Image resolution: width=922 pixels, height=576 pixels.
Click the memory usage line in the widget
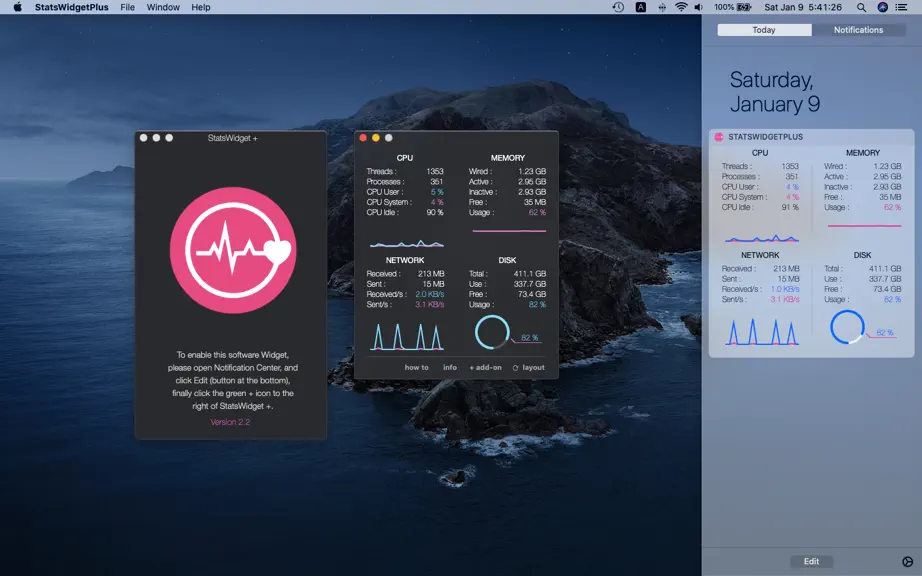[864, 226]
